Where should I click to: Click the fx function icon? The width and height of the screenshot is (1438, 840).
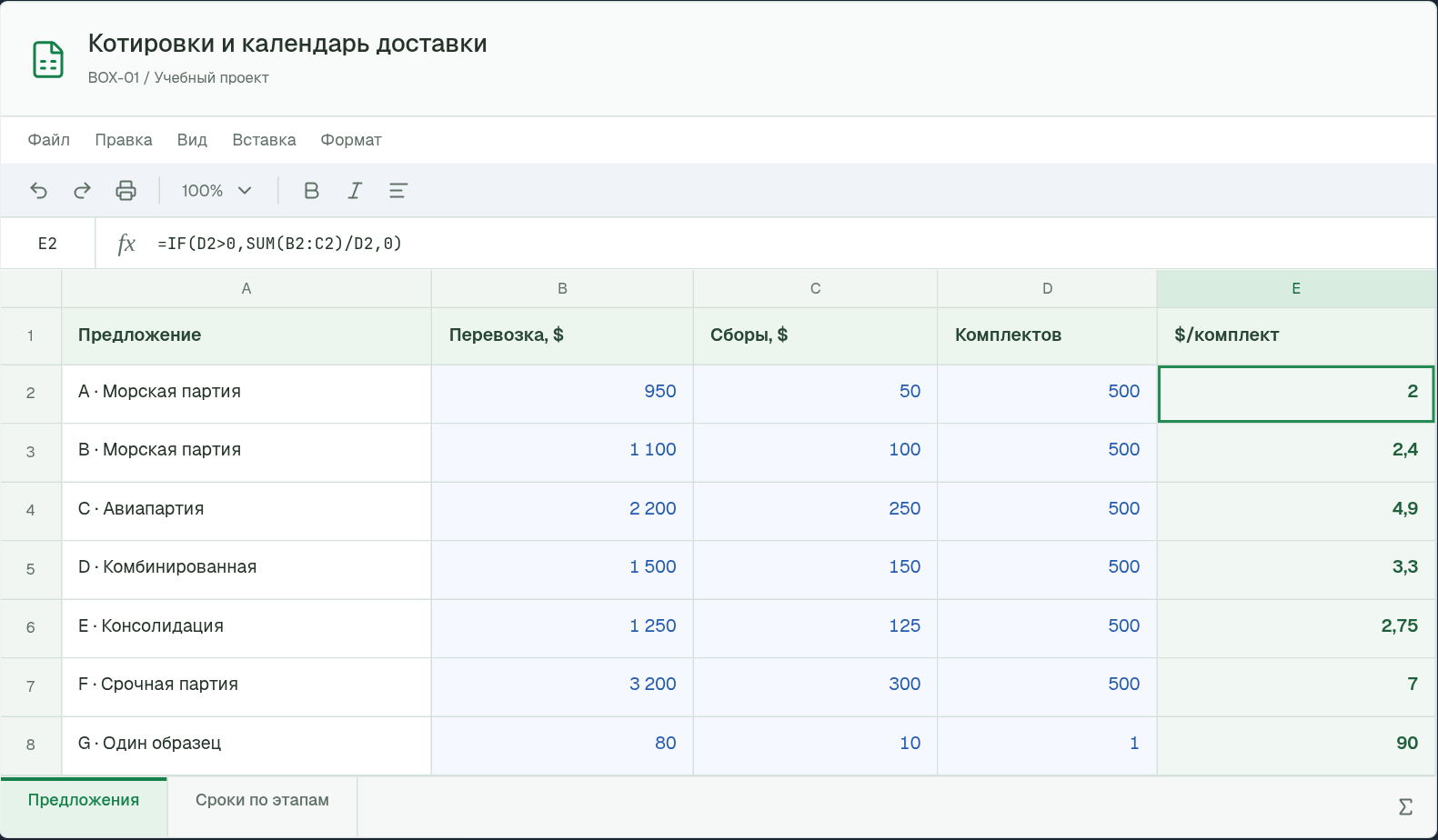pyautogui.click(x=126, y=244)
